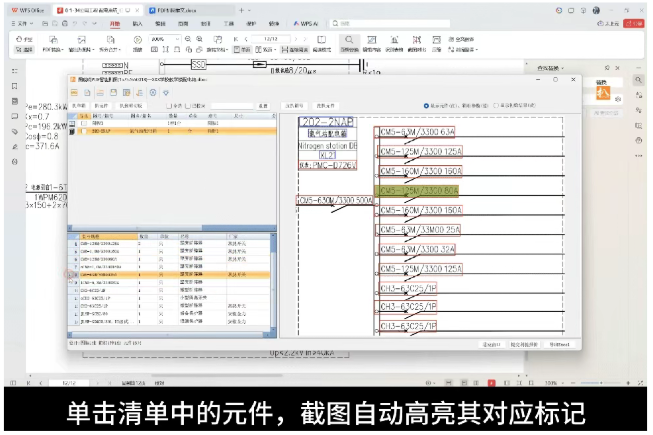Select the second unselected display radio option

496,106
